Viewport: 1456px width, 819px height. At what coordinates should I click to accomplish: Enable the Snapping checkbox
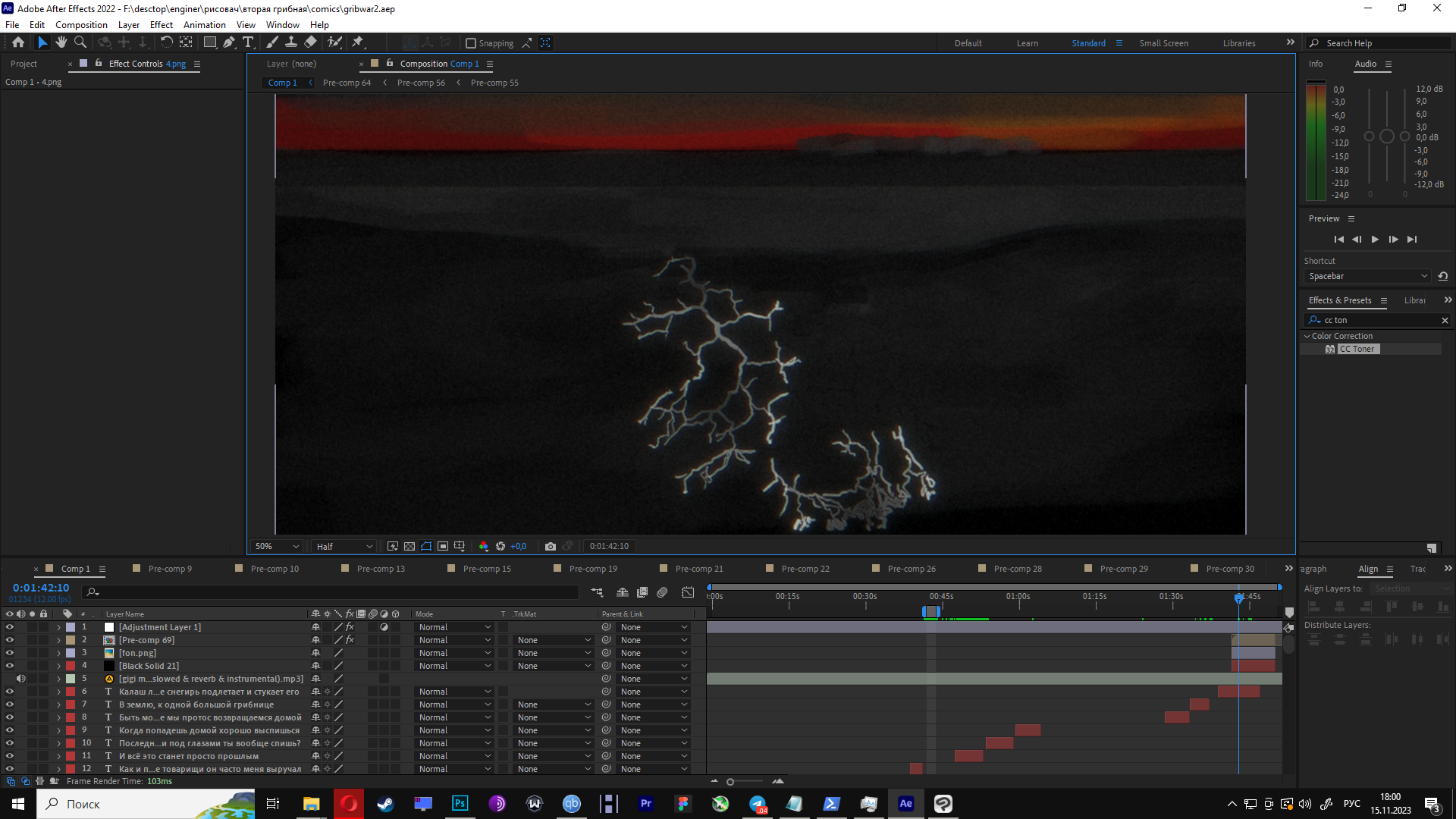click(471, 43)
